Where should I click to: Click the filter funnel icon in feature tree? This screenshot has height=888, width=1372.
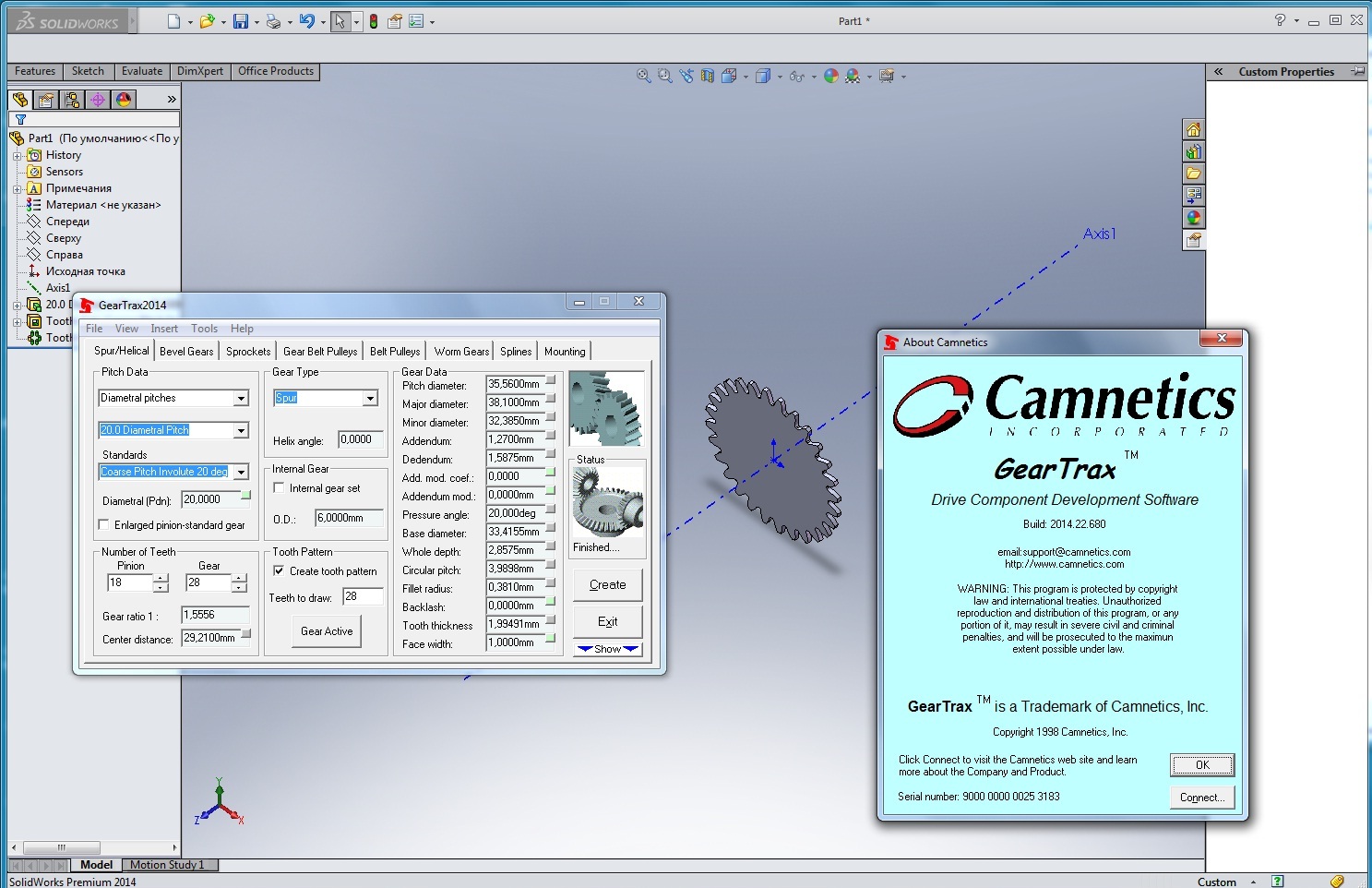[x=20, y=119]
